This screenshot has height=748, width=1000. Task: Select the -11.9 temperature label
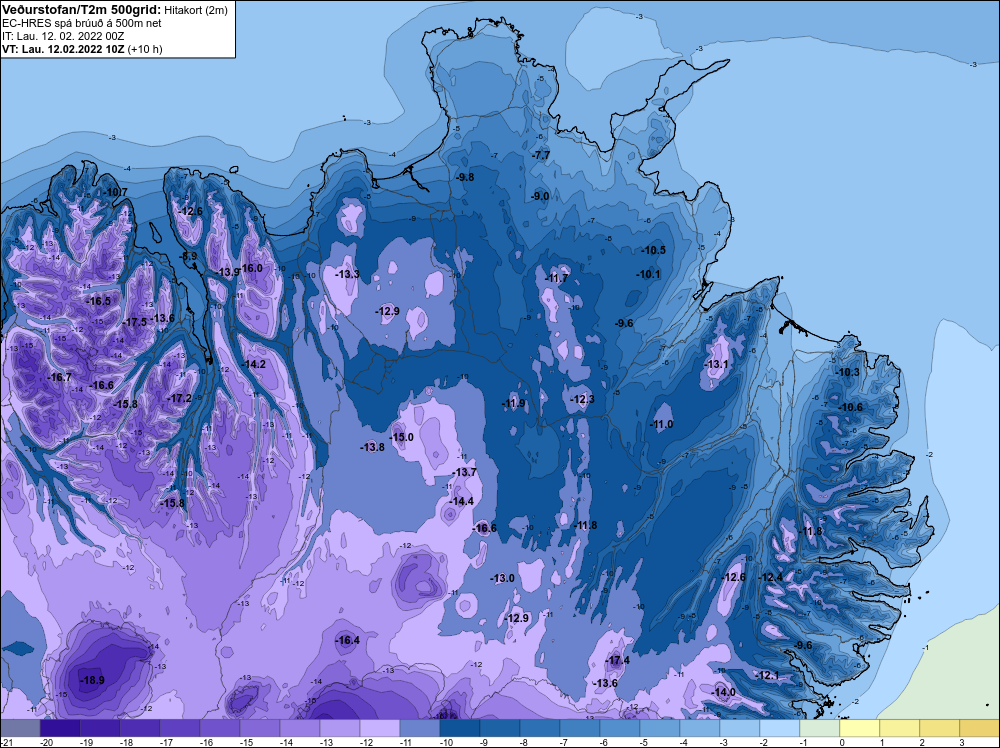pos(513,403)
